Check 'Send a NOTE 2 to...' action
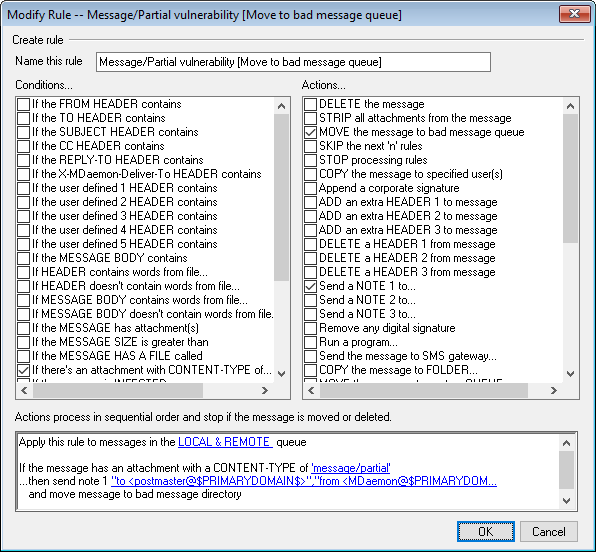 pos(311,300)
